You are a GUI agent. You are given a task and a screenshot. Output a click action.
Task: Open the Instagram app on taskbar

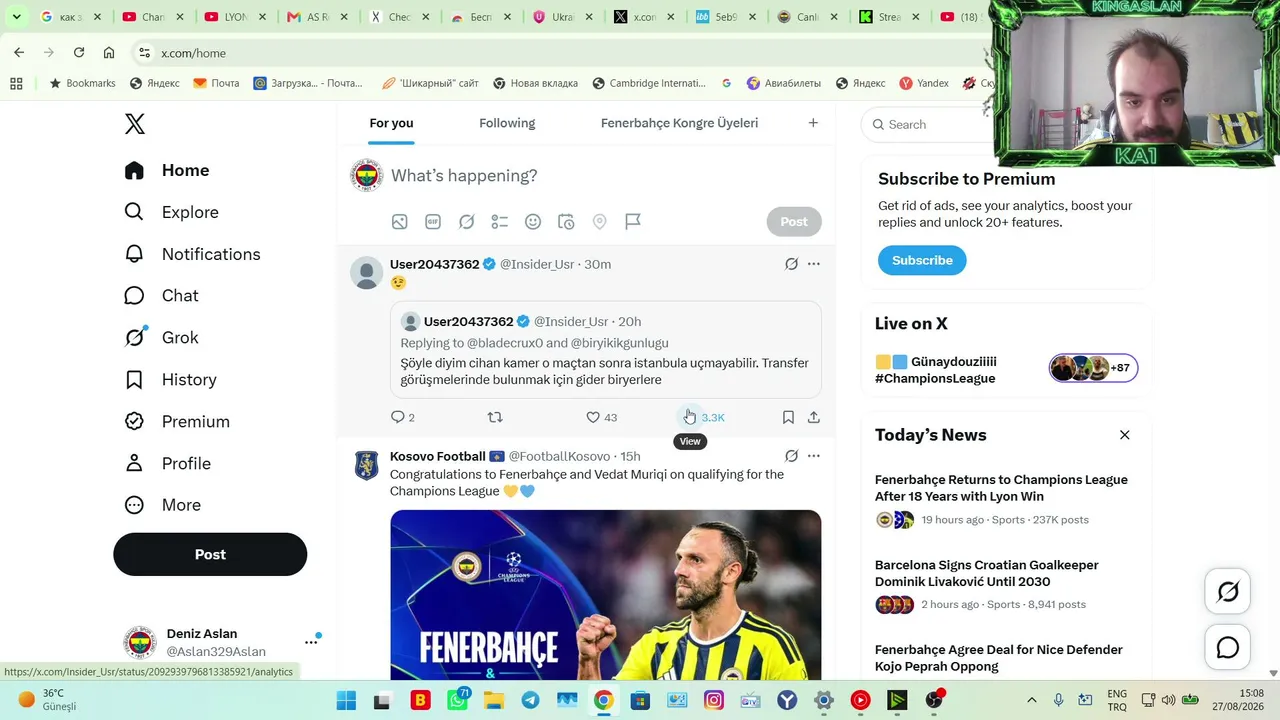(x=714, y=700)
